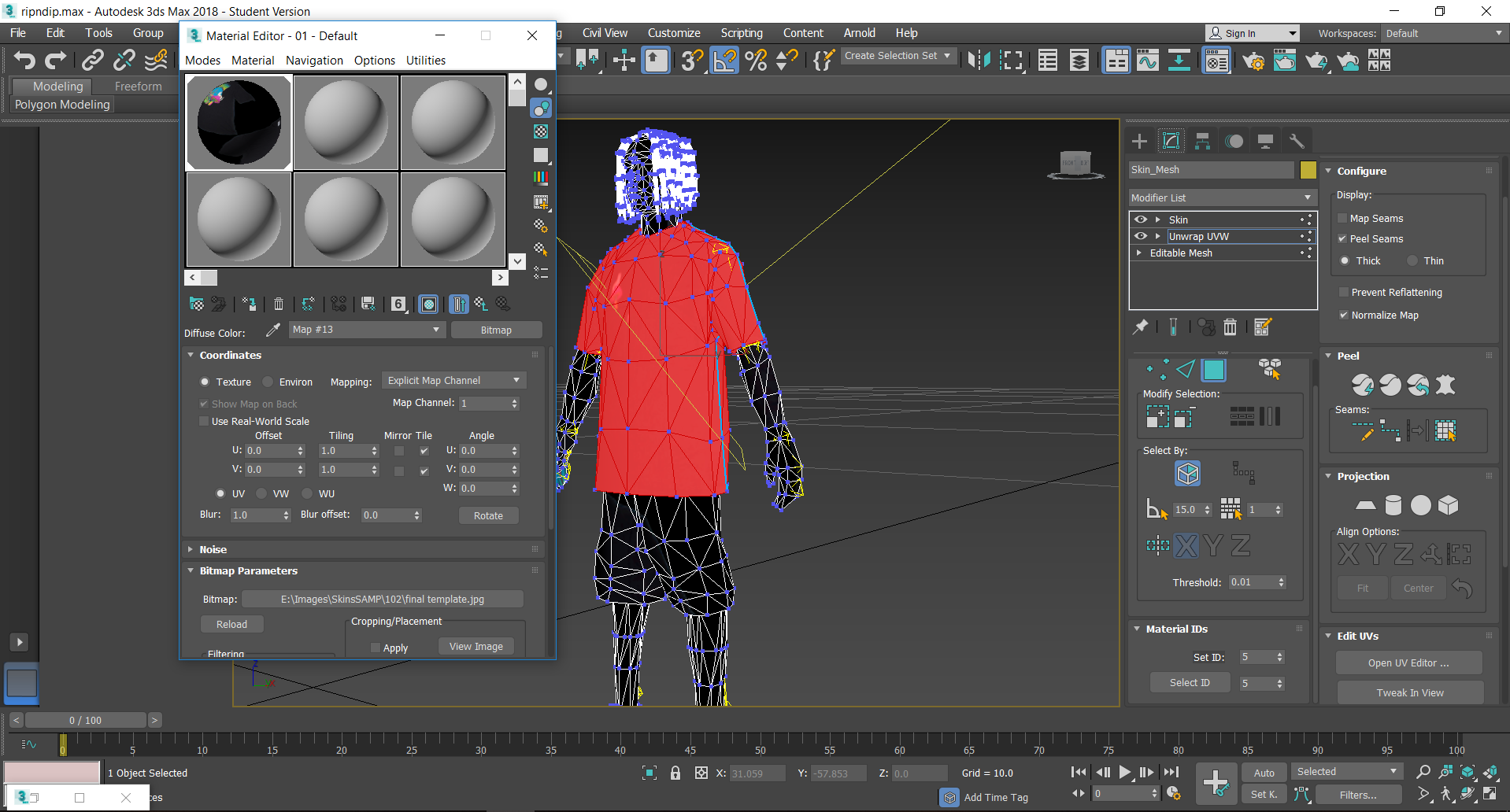Image resolution: width=1510 pixels, height=812 pixels.
Task: Hide the Unwrap UVW modifier eye
Action: click(x=1140, y=236)
